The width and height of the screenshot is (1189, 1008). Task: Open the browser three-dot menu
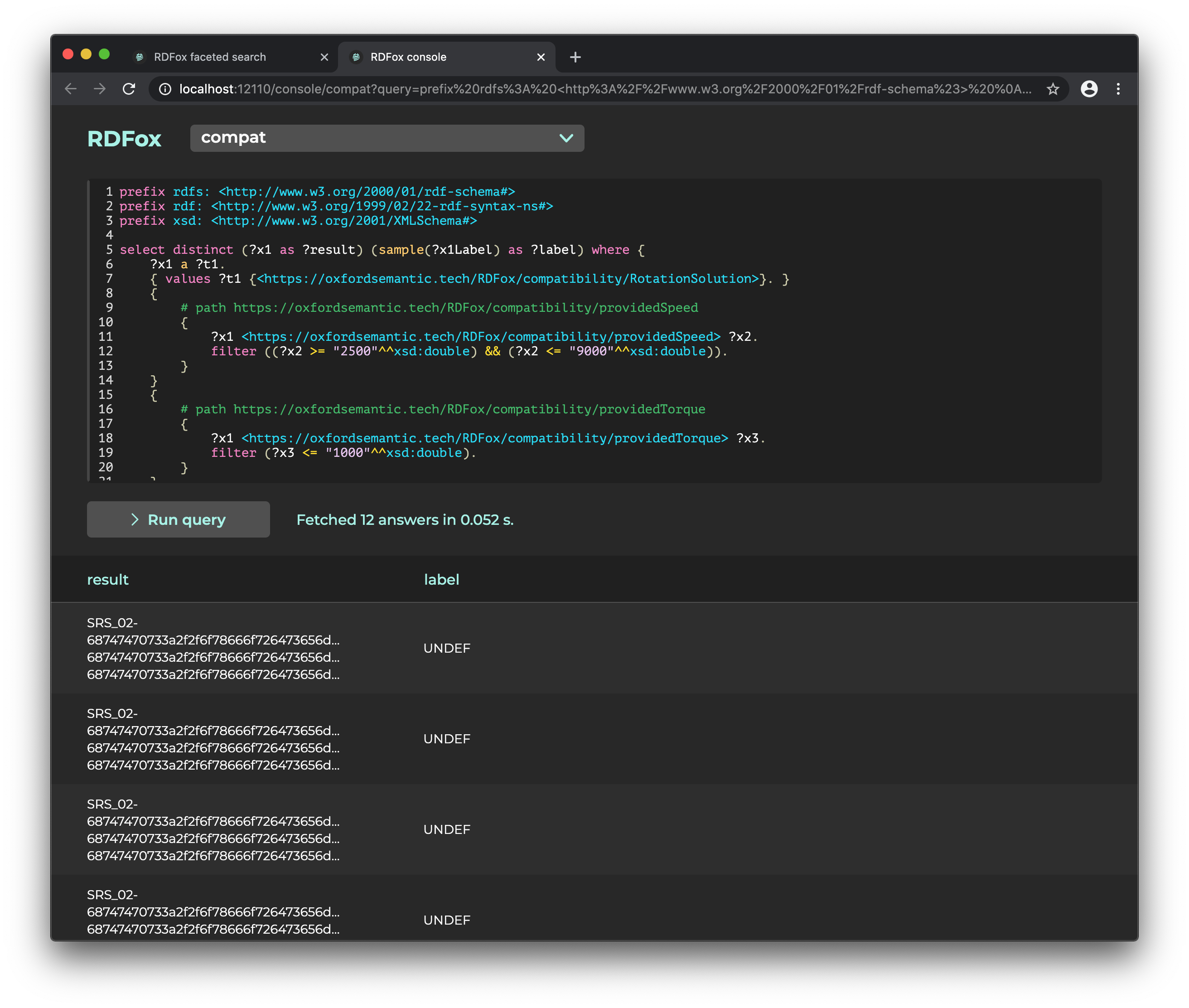point(1118,89)
